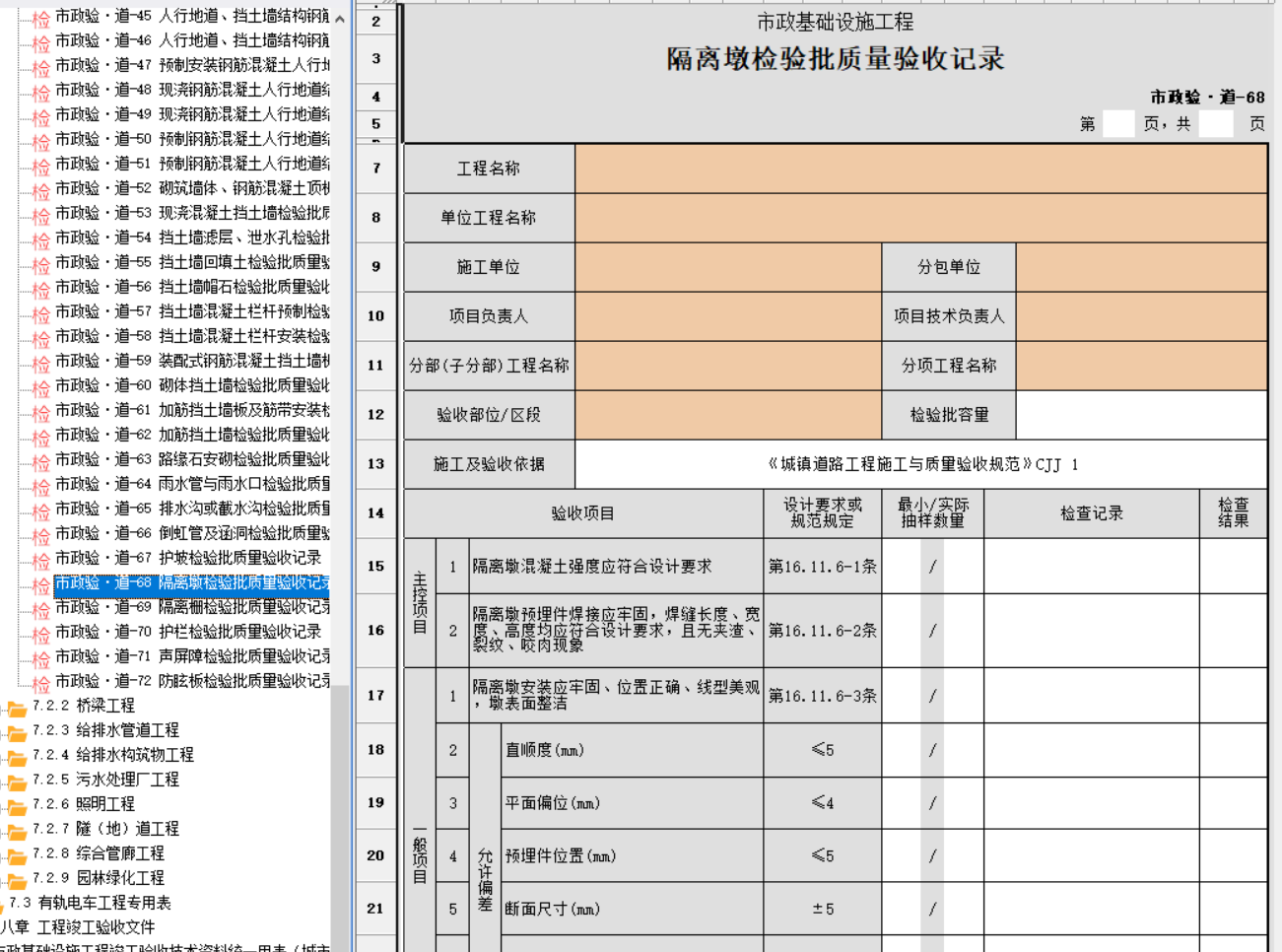Viewport: 1282px width, 952px height.
Task: Select 市政验·道-64 雨水管与雨水口检验批
Action: [x=192, y=484]
